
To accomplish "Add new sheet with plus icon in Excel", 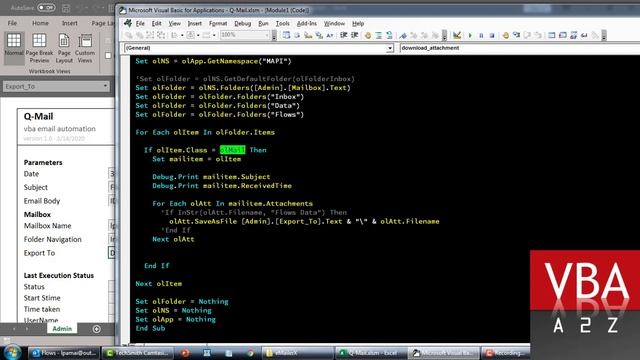I will [97, 329].
